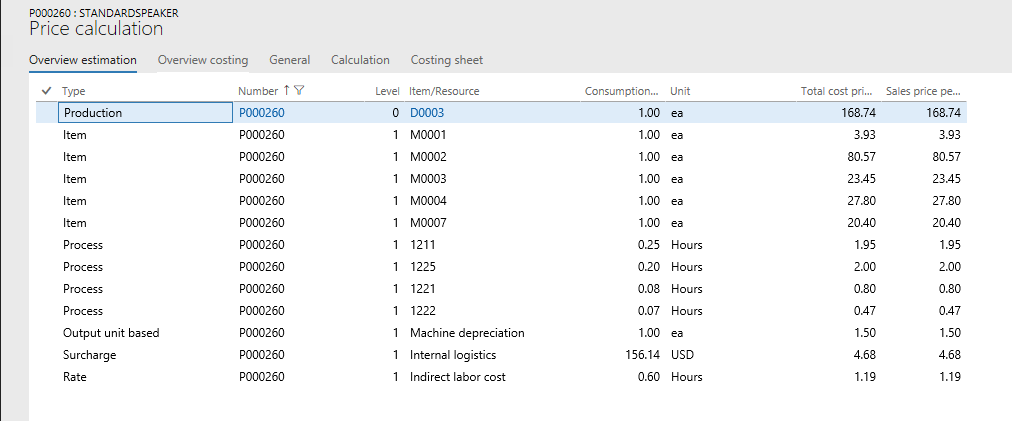Open P000260 link in Production row
The height and width of the screenshot is (421, 1012).
[261, 113]
